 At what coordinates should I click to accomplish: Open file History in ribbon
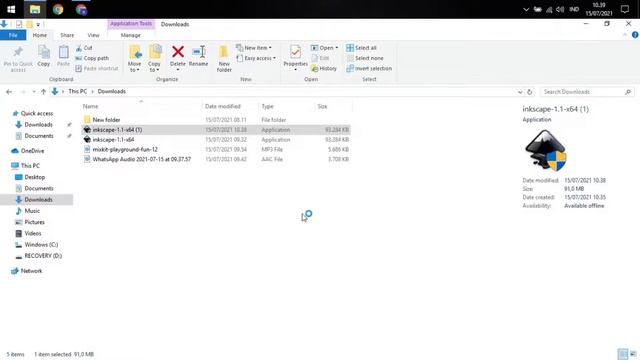click(324, 69)
